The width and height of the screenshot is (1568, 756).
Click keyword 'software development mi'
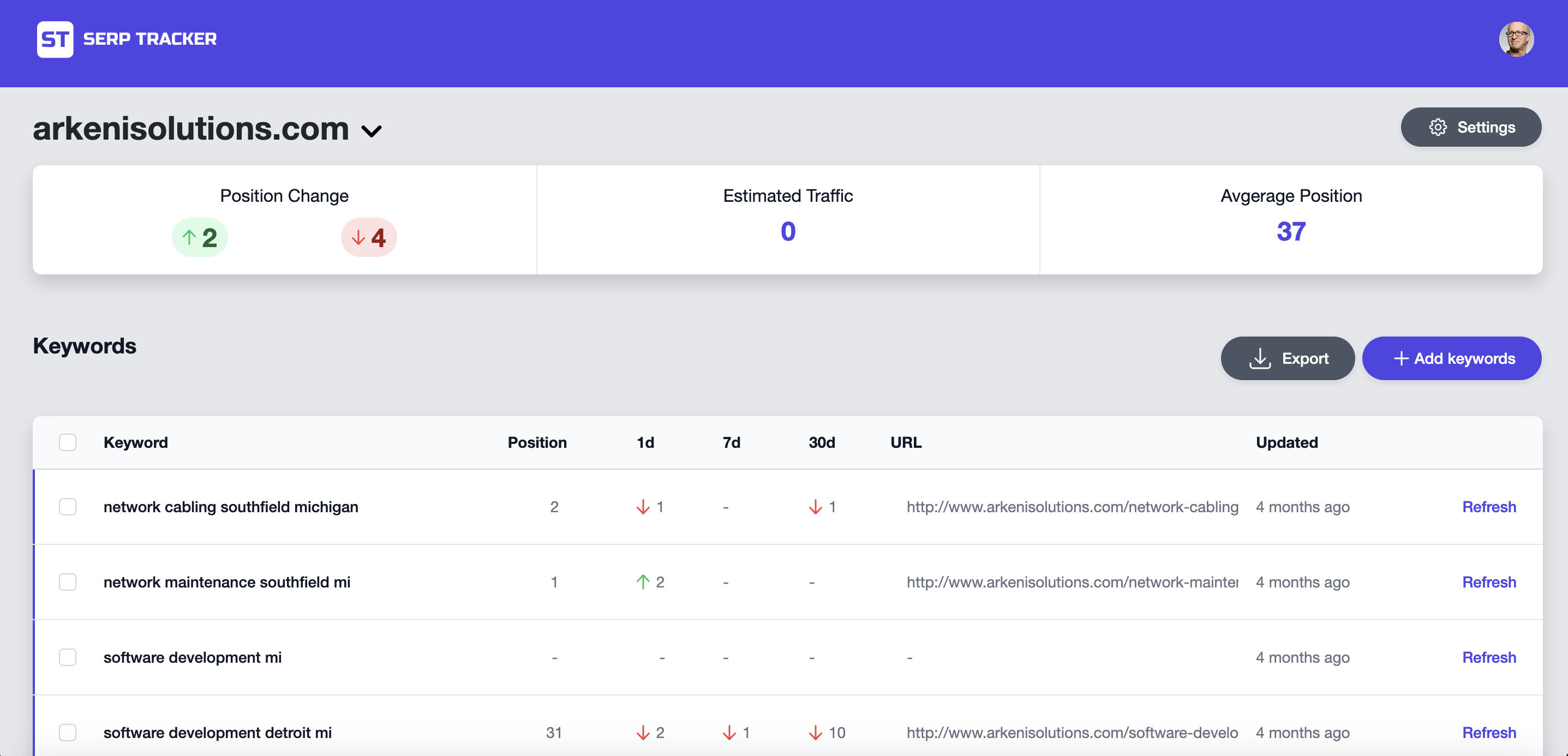pos(193,657)
